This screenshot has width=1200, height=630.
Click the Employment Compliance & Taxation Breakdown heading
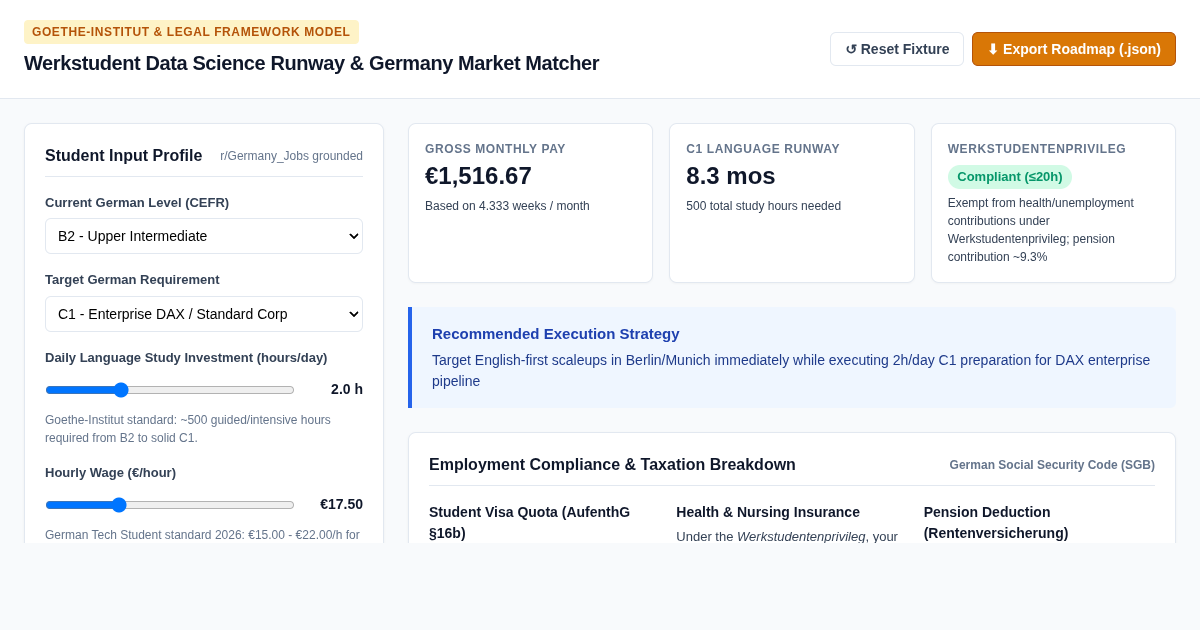[x=612, y=465]
